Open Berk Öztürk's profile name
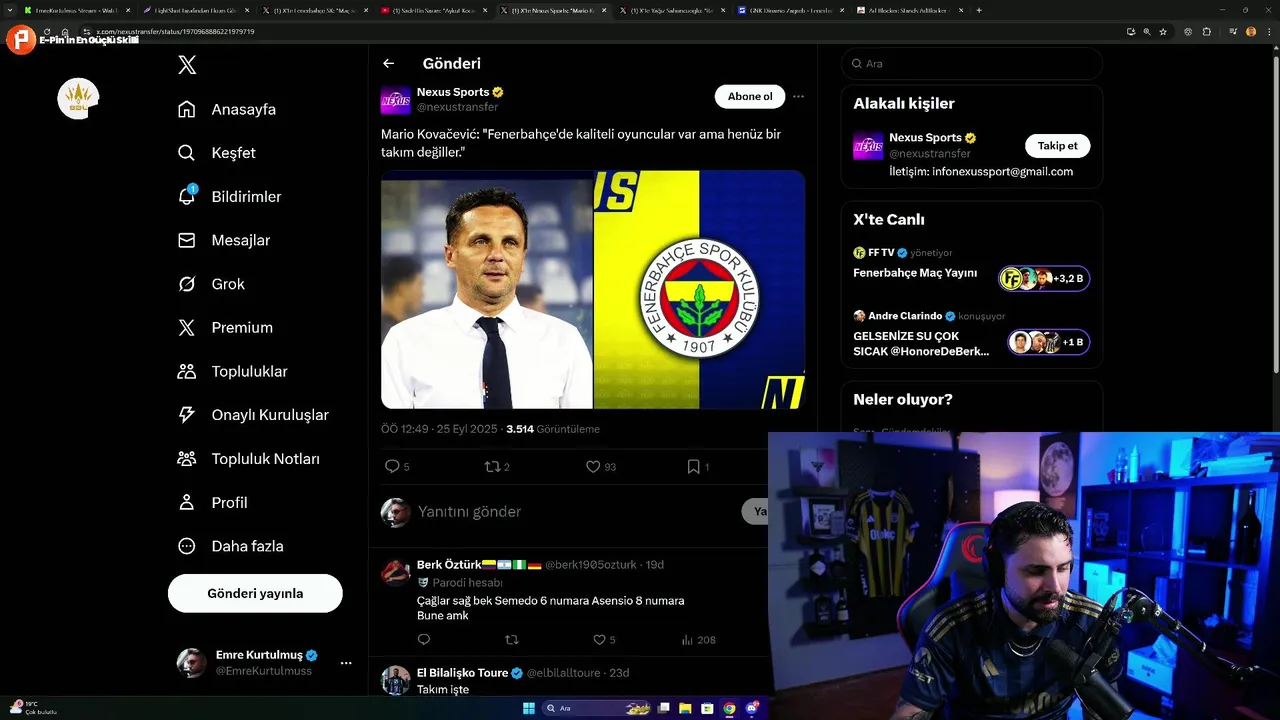This screenshot has height=720, width=1280. (449, 565)
